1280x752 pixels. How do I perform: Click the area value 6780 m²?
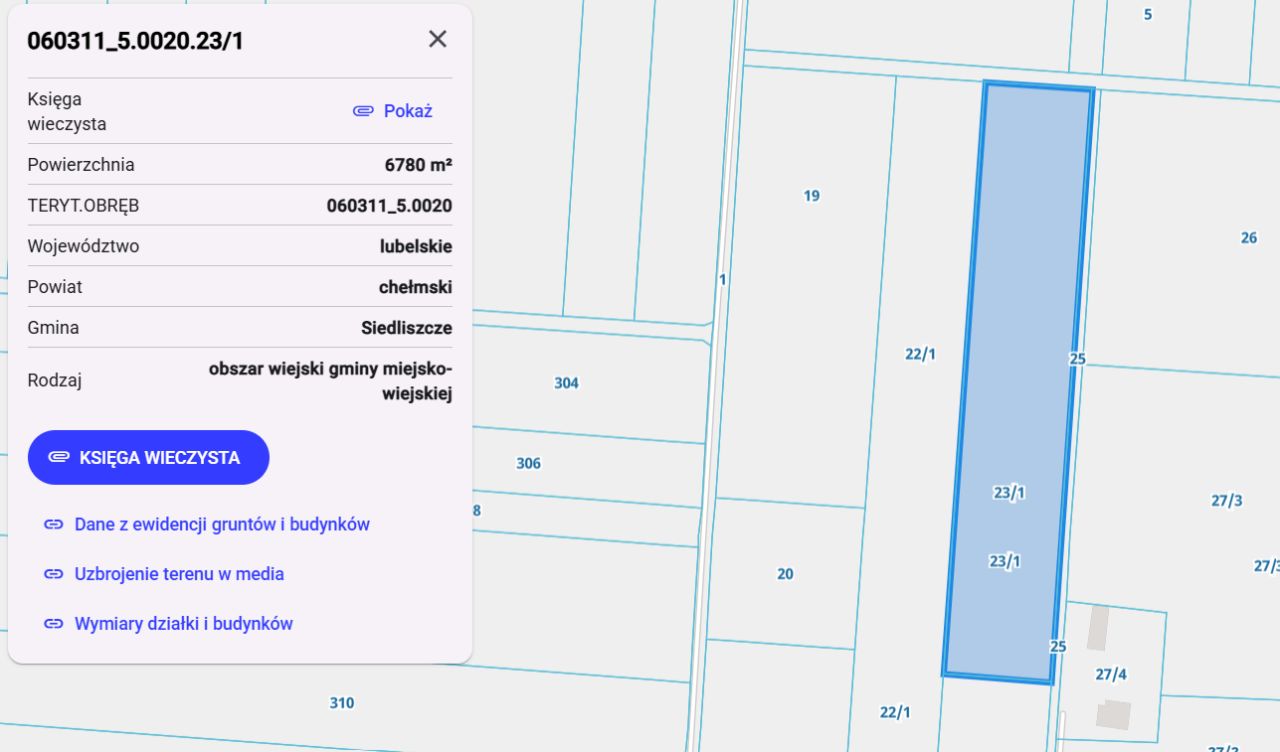418,165
